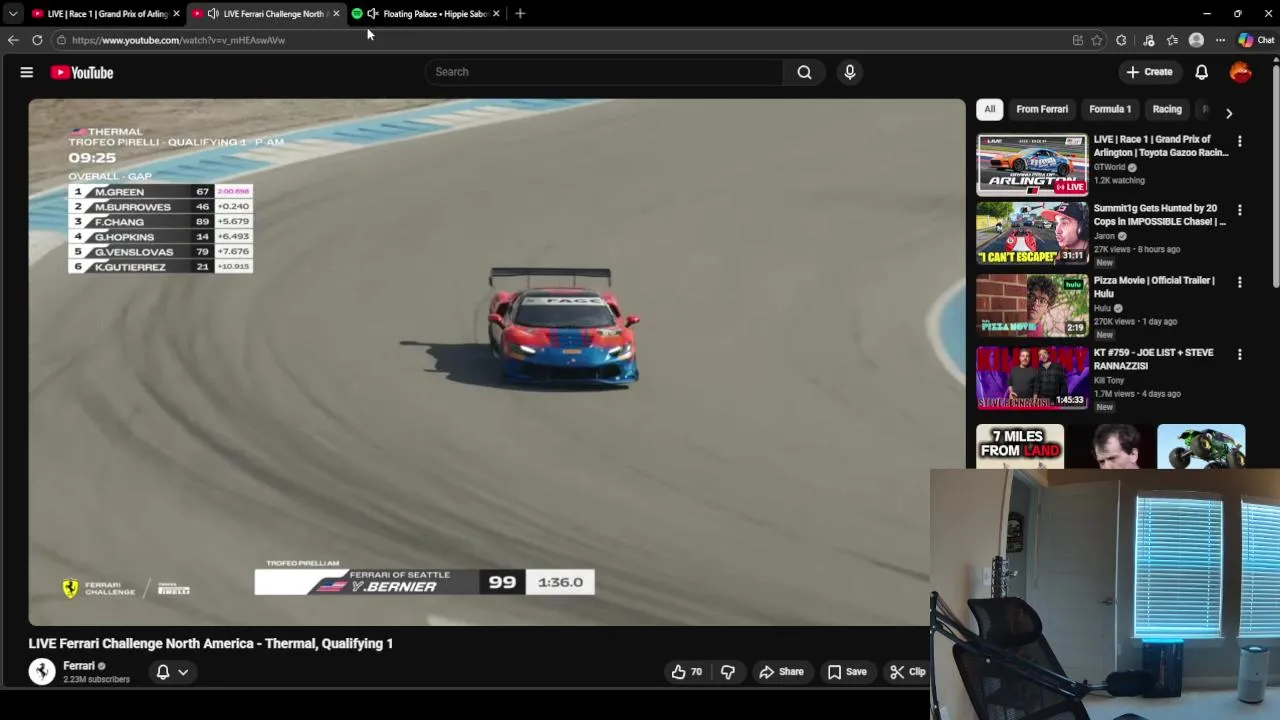Viewport: 1280px width, 720px height.
Task: Open Copilot Chat sidebar
Action: coord(1256,40)
